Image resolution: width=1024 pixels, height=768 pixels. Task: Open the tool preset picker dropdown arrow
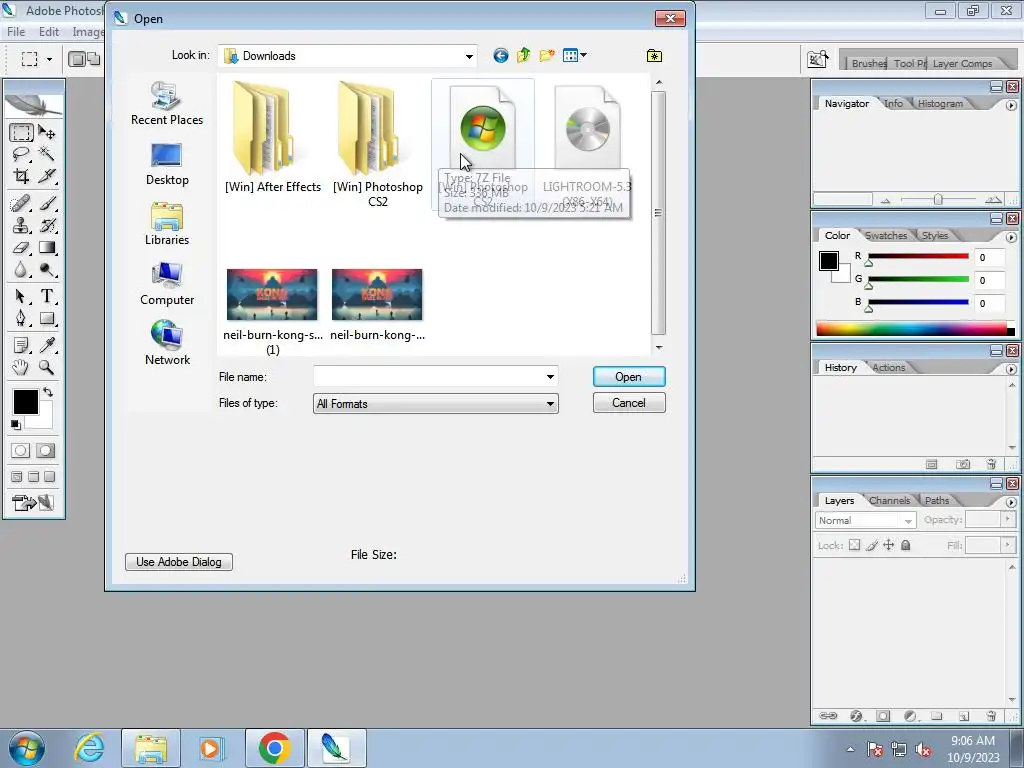pos(50,59)
